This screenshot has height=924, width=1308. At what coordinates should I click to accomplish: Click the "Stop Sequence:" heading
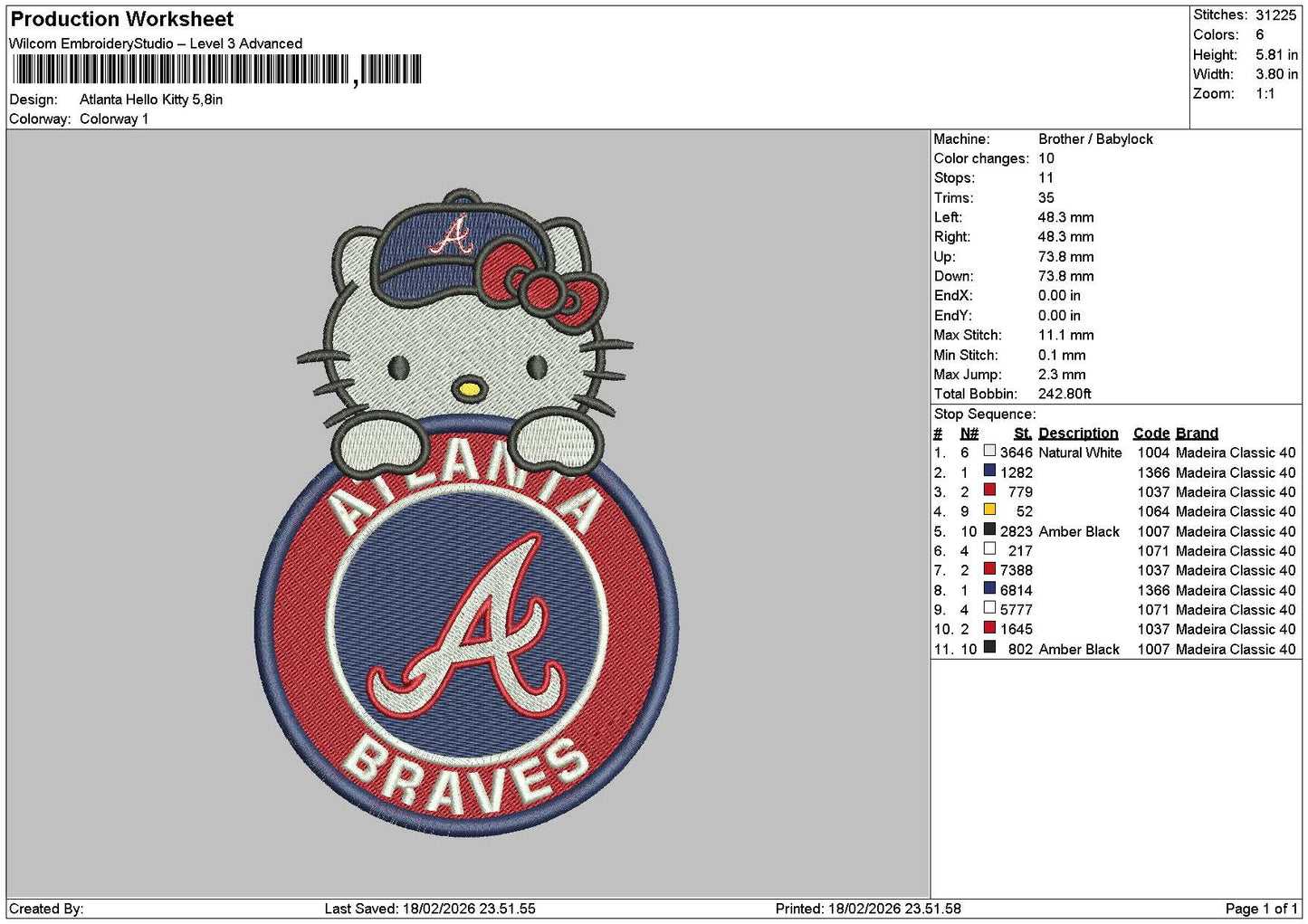[984, 414]
